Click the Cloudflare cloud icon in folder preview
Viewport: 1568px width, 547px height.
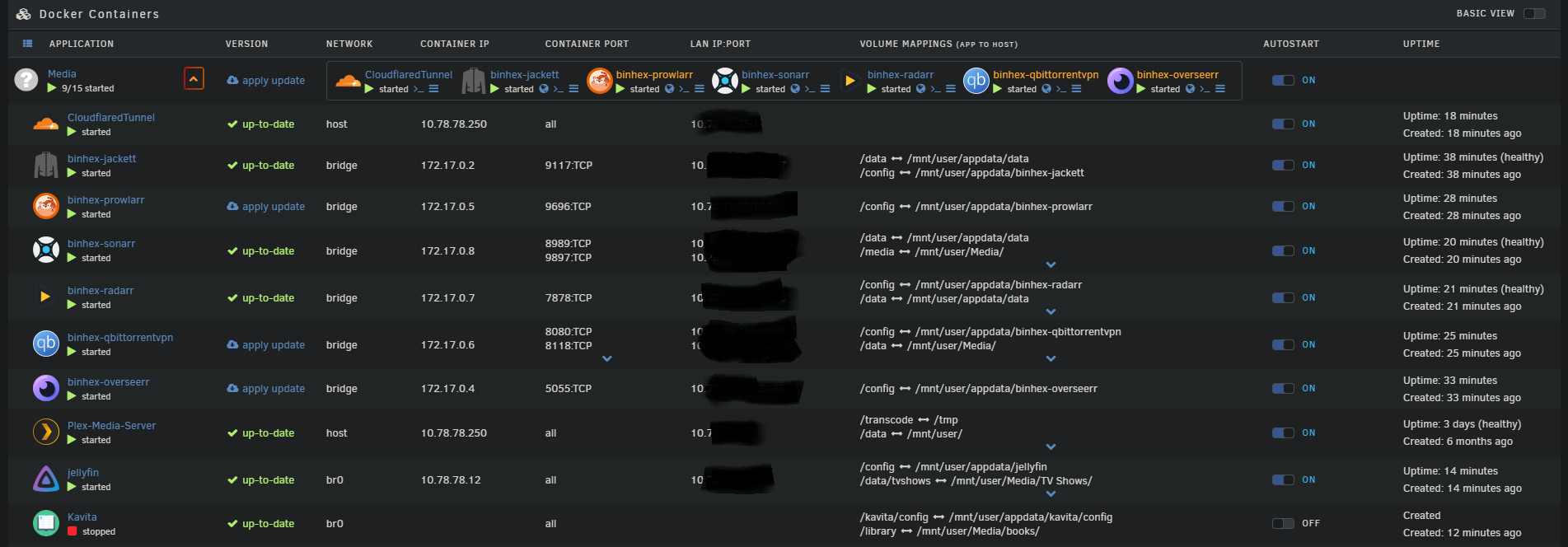pos(348,81)
